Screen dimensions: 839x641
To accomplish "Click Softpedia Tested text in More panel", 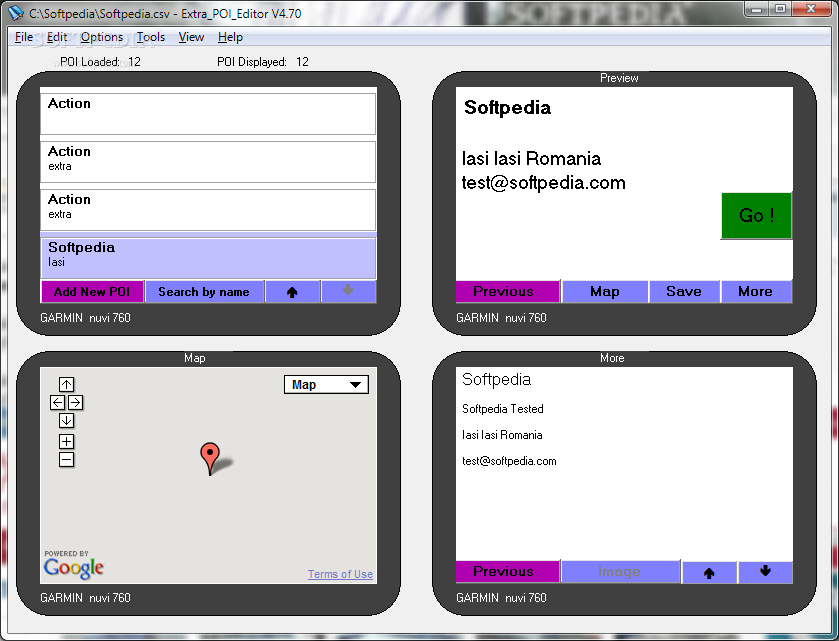I will (x=502, y=409).
